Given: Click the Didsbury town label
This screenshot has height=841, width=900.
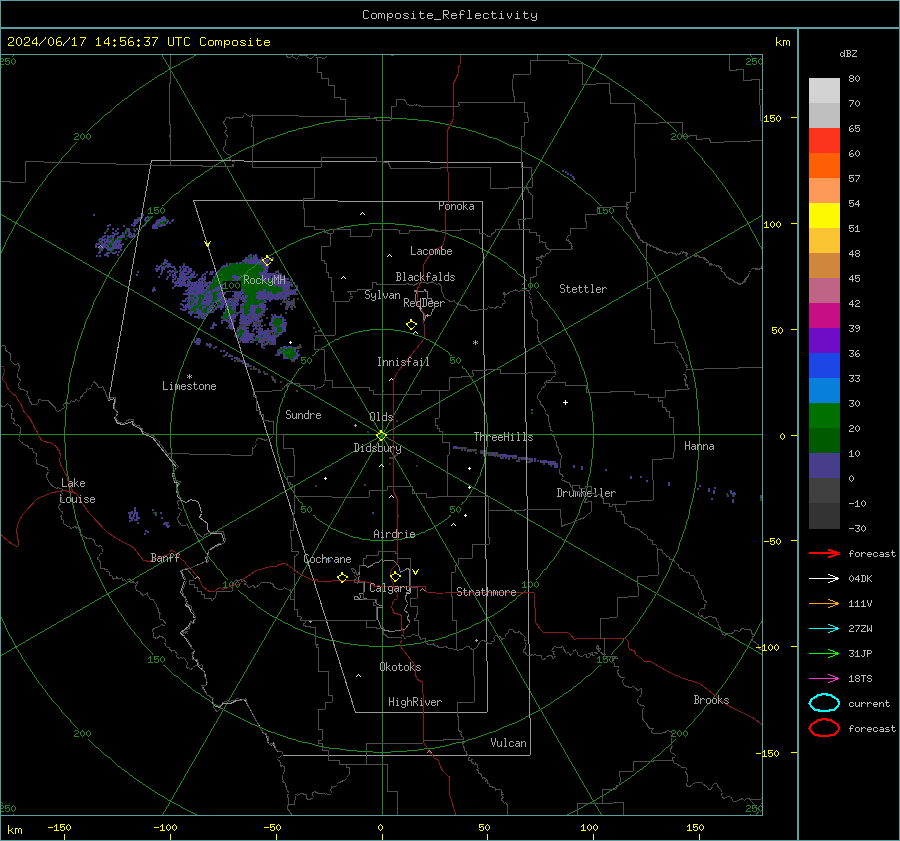Looking at the screenshot, I should [377, 448].
